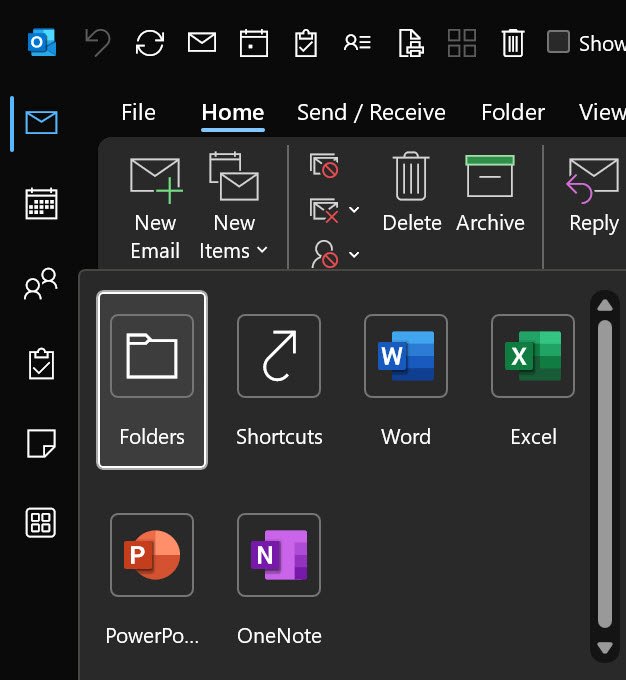
Task: Click the Ignore conversation icon
Action: point(324,165)
